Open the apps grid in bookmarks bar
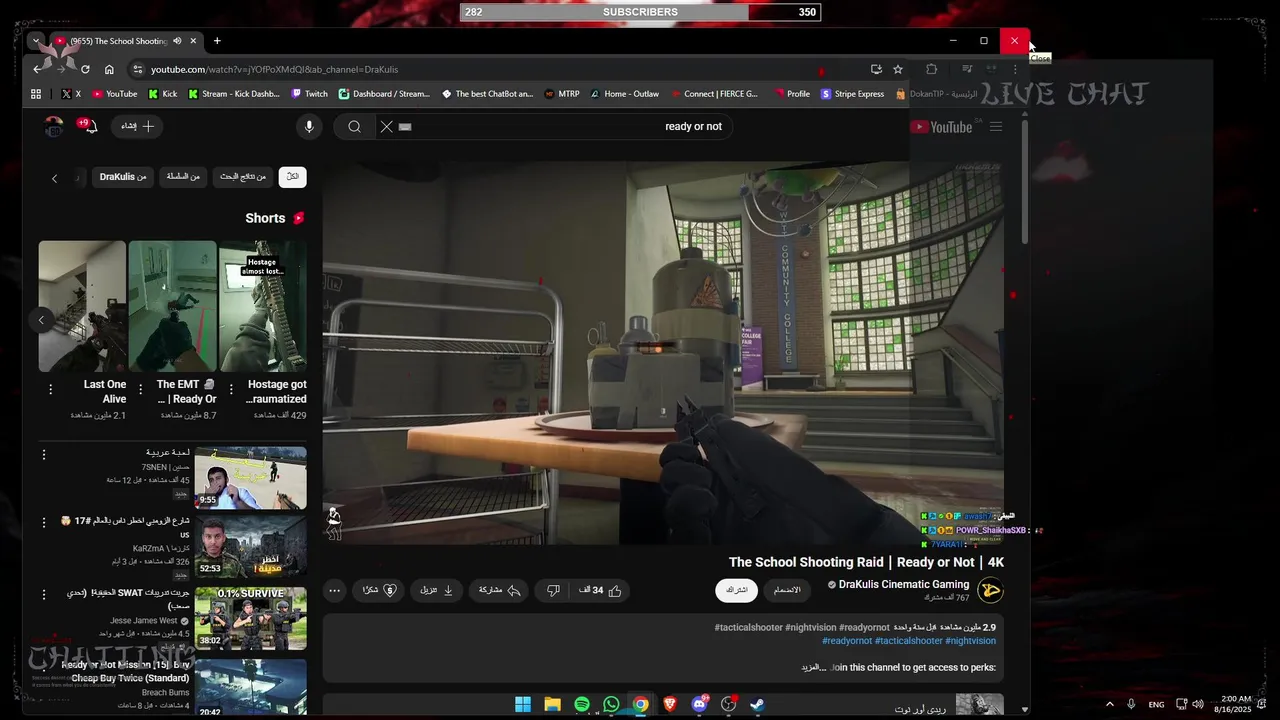1280x720 pixels. point(36,94)
